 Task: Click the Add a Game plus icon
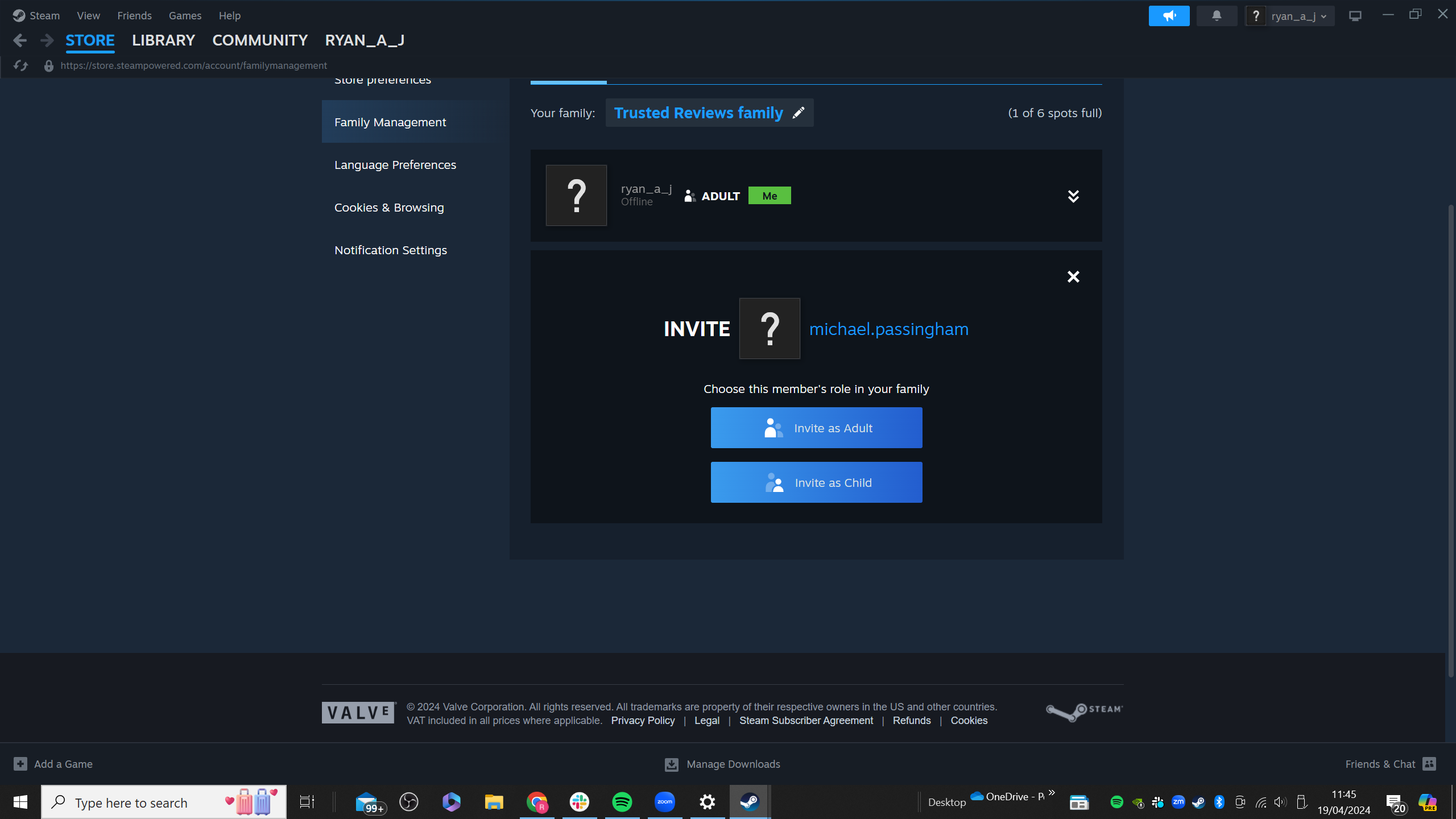point(20,764)
